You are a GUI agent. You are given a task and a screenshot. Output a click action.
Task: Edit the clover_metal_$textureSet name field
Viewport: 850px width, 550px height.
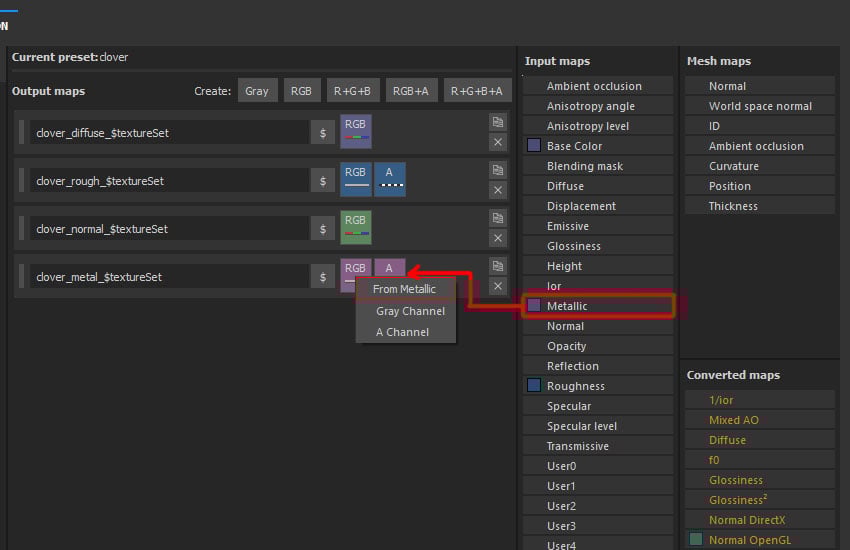click(x=169, y=277)
